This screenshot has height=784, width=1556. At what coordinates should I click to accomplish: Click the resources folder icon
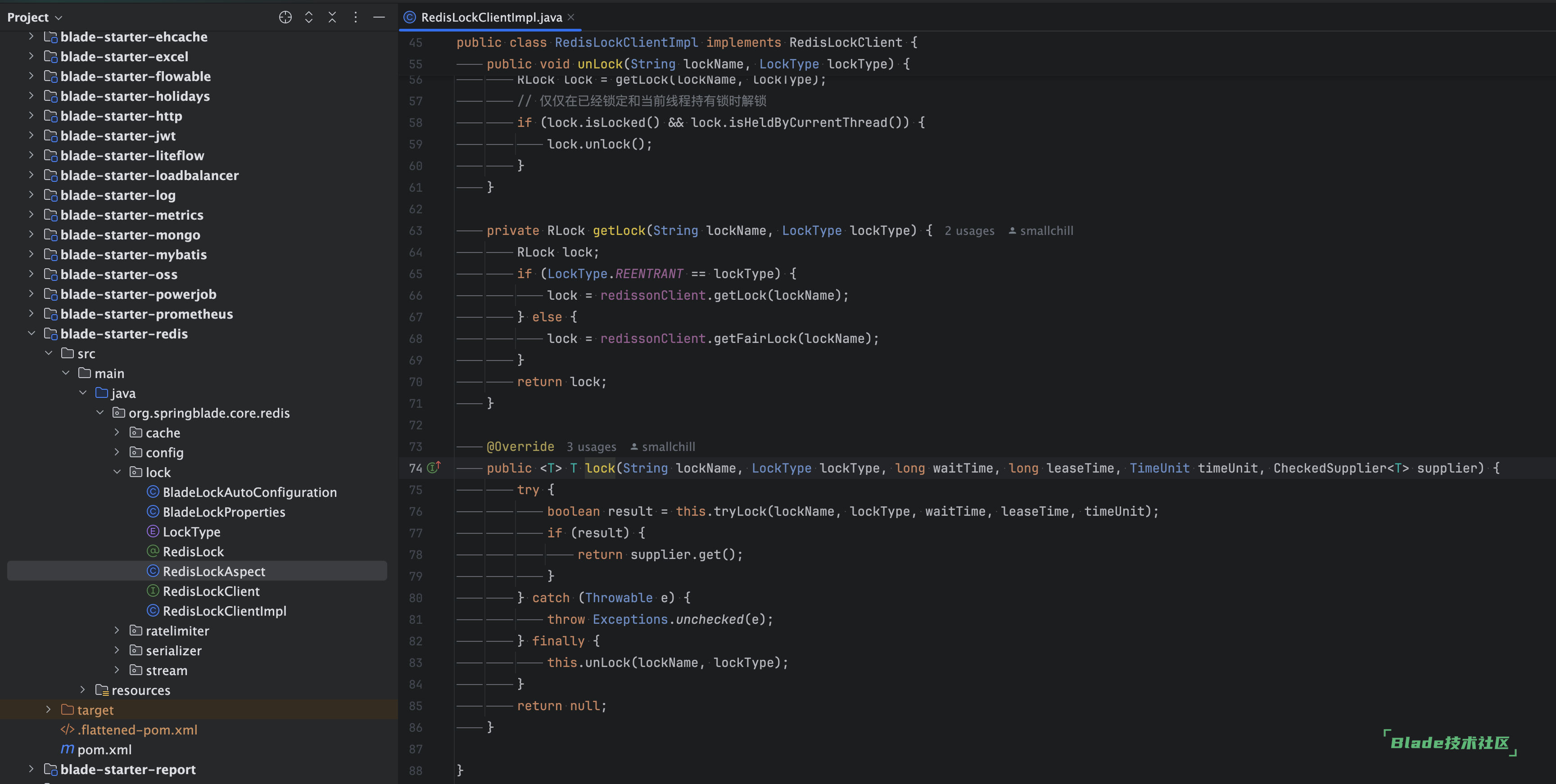pos(101,690)
